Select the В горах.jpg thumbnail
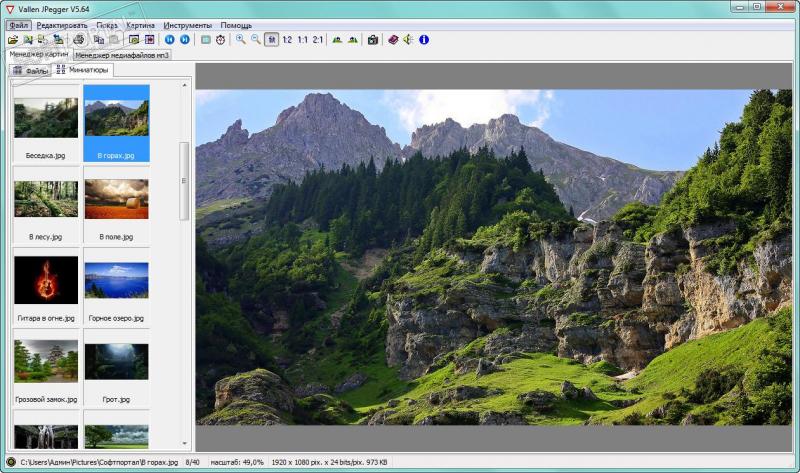This screenshot has height=473, width=800. [116, 123]
